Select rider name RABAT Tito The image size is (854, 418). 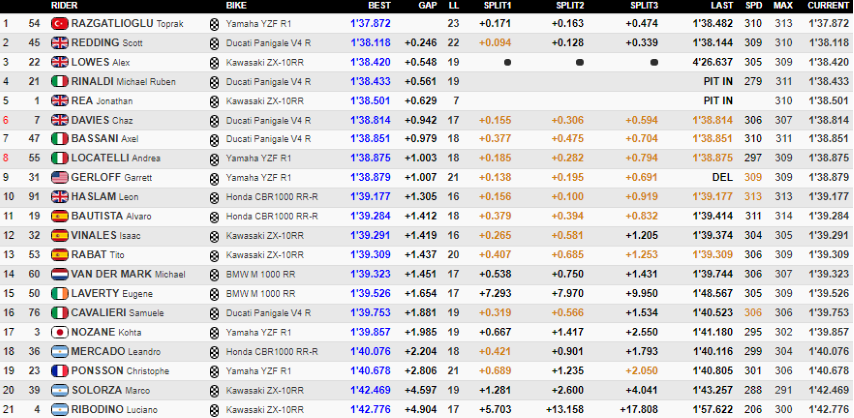(98, 255)
